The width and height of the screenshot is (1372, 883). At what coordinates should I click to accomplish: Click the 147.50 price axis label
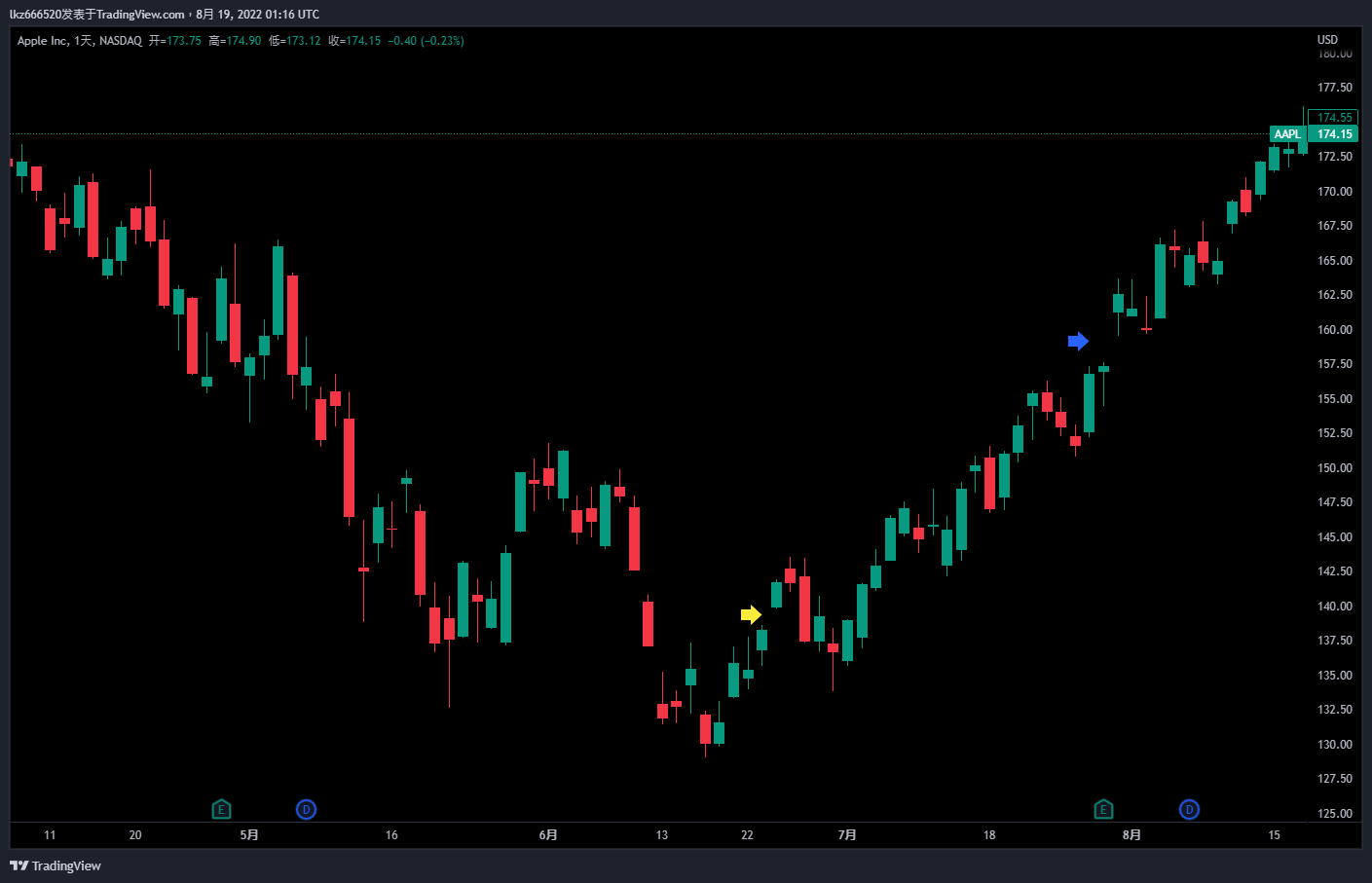click(1334, 502)
